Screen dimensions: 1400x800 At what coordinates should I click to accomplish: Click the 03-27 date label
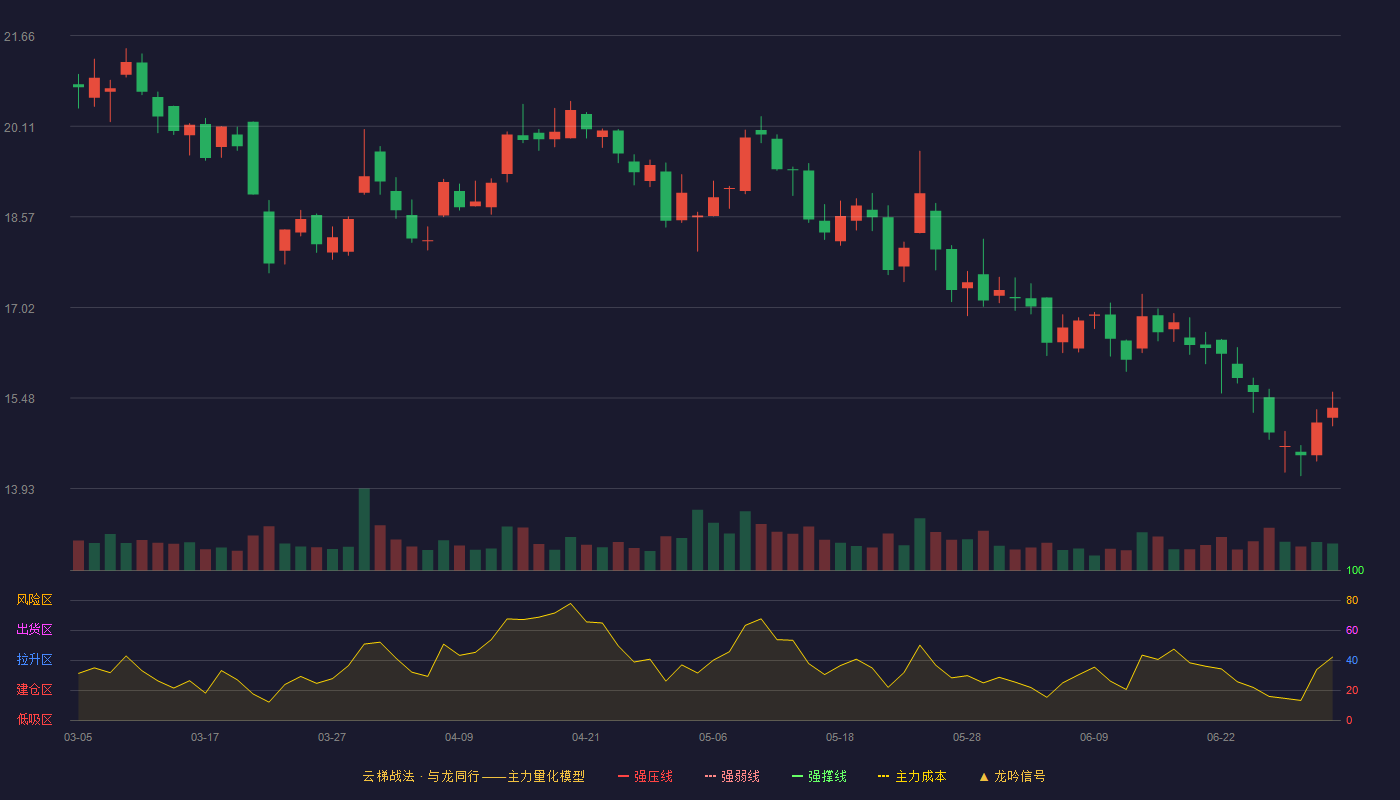pyautogui.click(x=332, y=737)
